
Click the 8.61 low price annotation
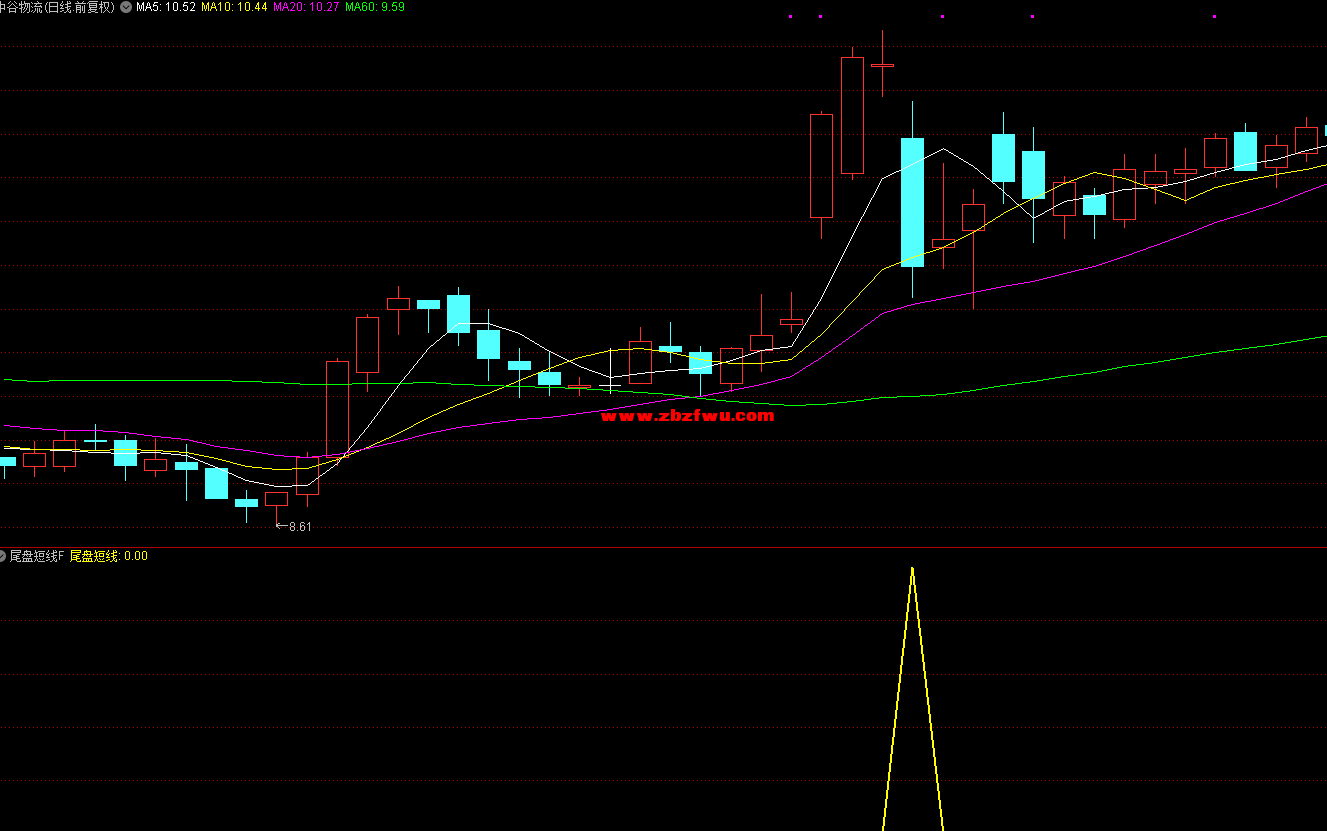pos(294,527)
